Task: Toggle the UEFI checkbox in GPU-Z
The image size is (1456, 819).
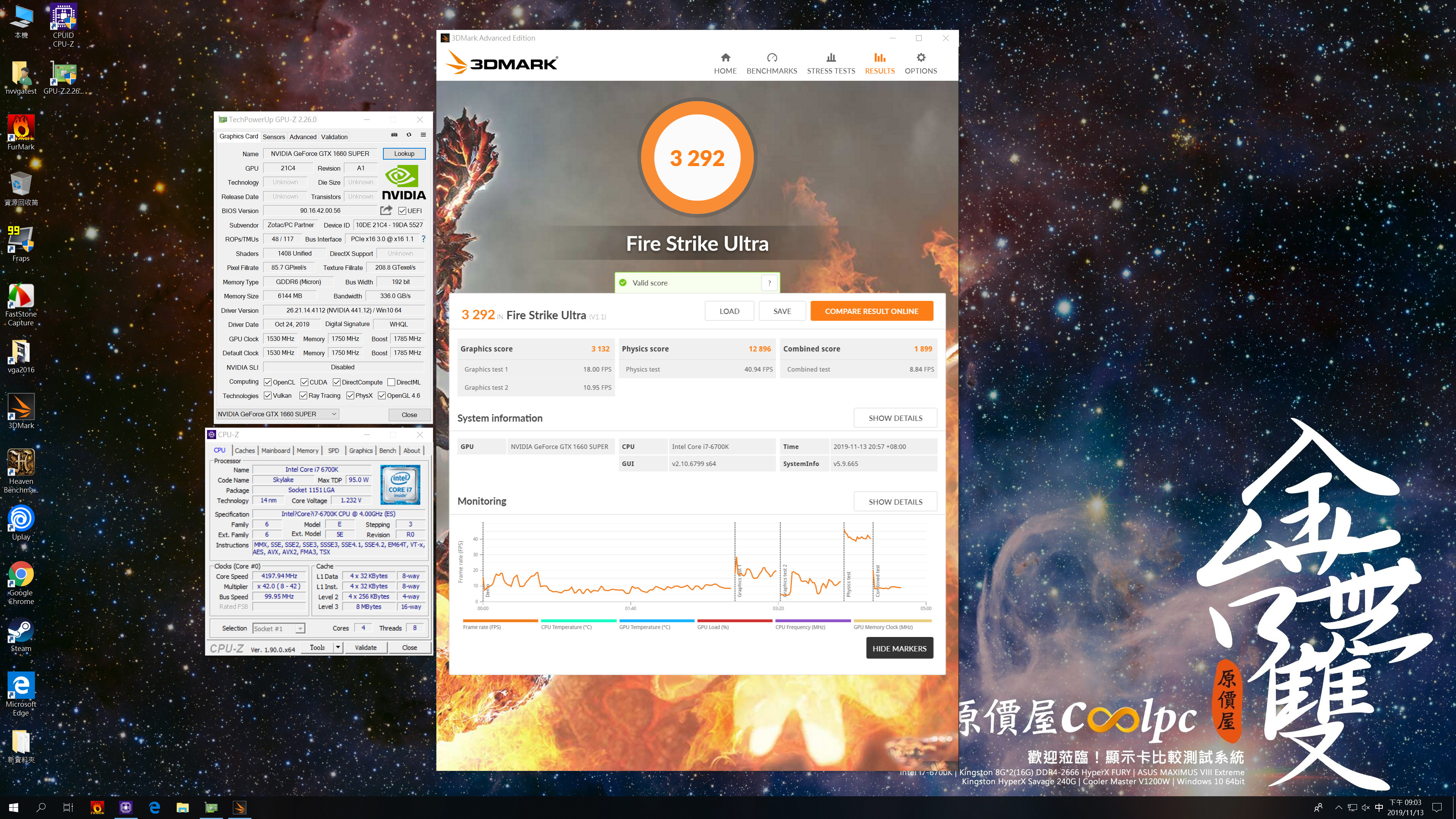Action: [402, 211]
